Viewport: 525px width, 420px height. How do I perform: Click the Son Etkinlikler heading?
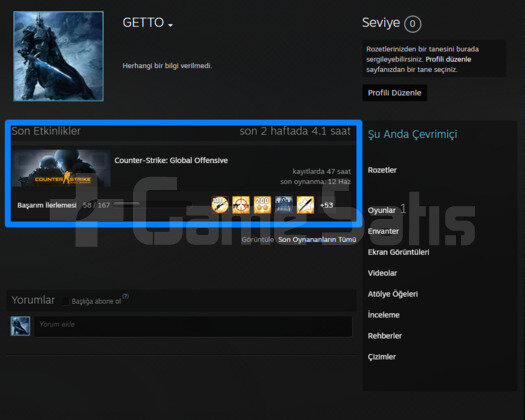(x=46, y=131)
